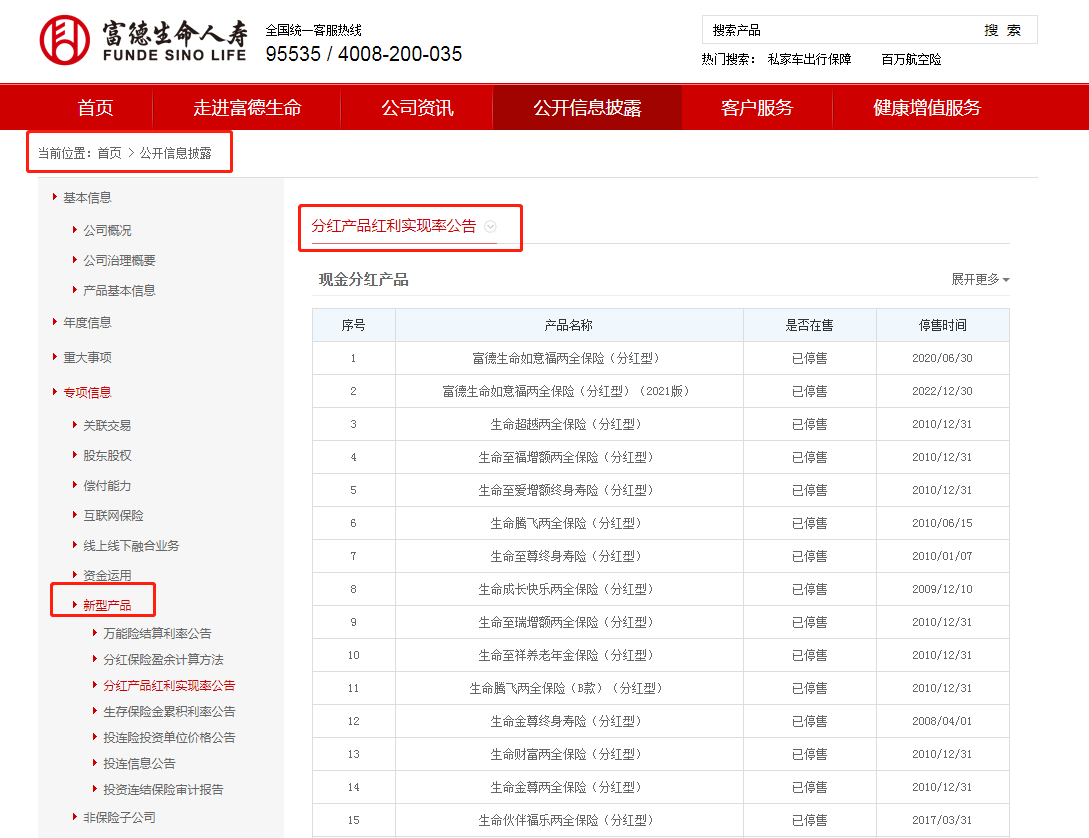Click 生命腾飞两全保险（分红型） in row 6

coord(565,523)
